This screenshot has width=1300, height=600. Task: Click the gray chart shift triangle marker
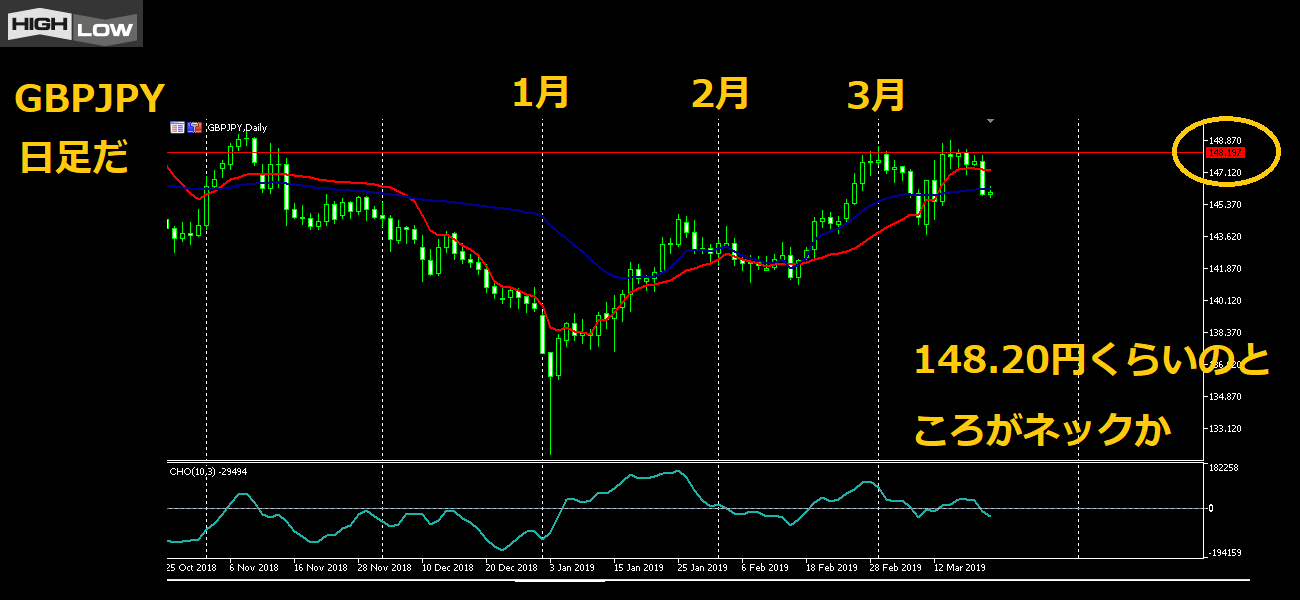(x=990, y=121)
